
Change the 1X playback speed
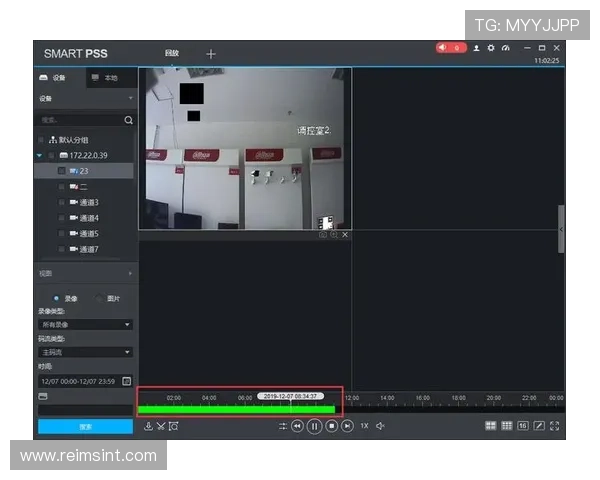[364, 426]
